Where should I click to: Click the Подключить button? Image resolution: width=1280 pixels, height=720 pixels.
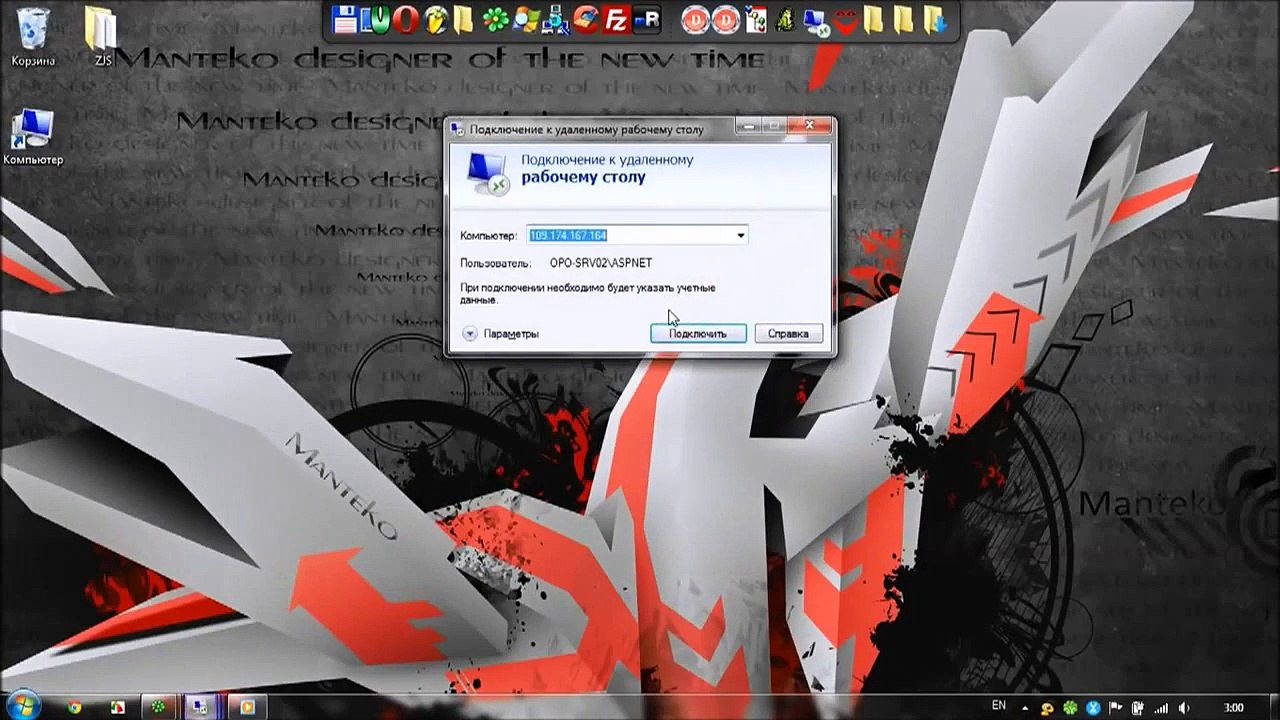click(x=698, y=333)
